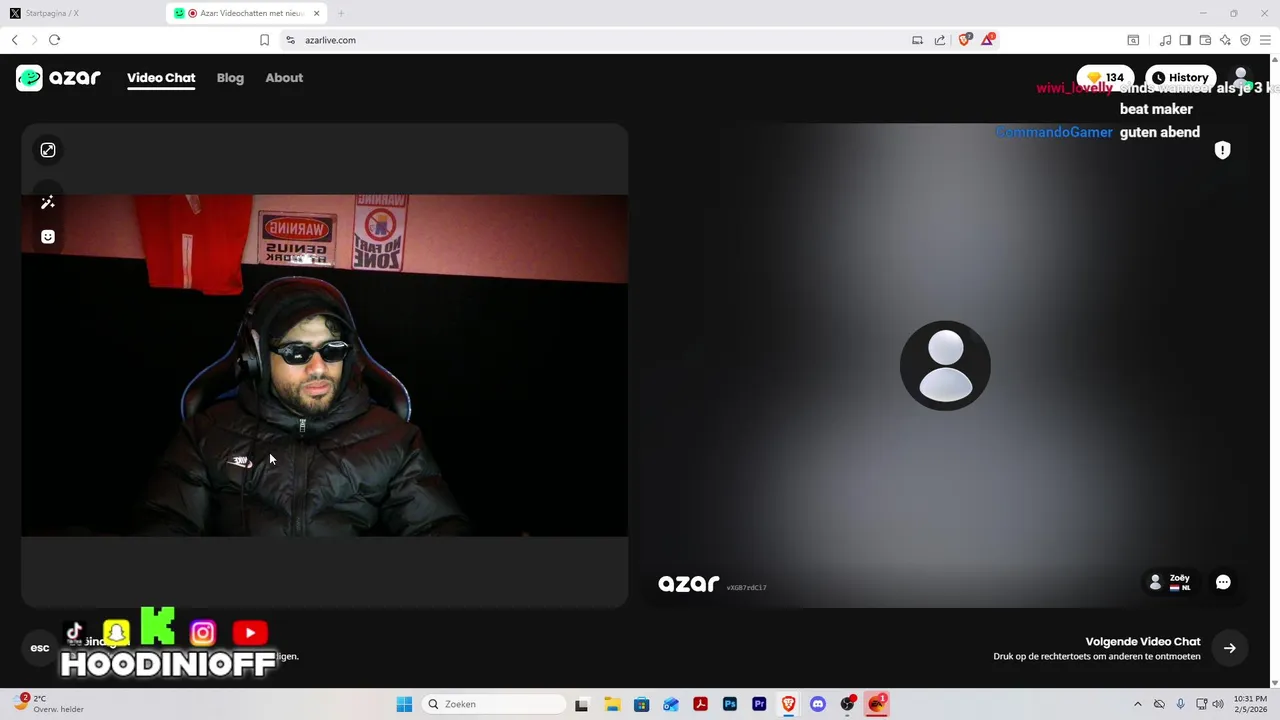Screen dimensions: 1280x720
Task: Open the chat bubble icon next to Zoëy
Action: [1223, 582]
